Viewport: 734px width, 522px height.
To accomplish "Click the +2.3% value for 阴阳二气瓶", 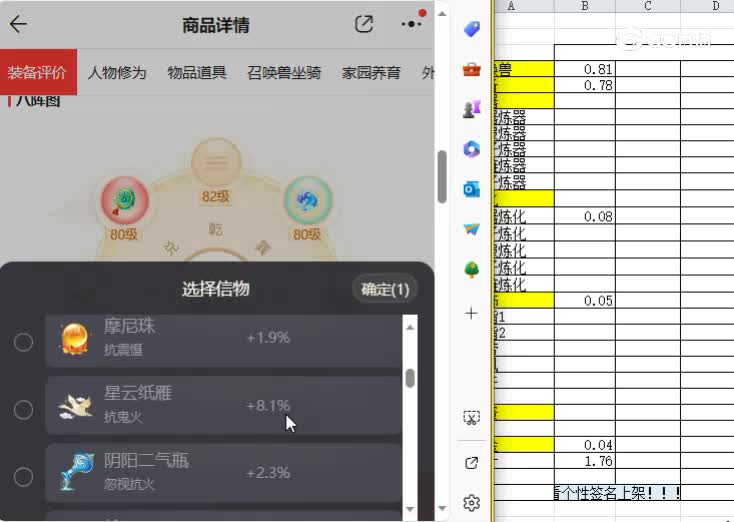I will click(x=268, y=472).
